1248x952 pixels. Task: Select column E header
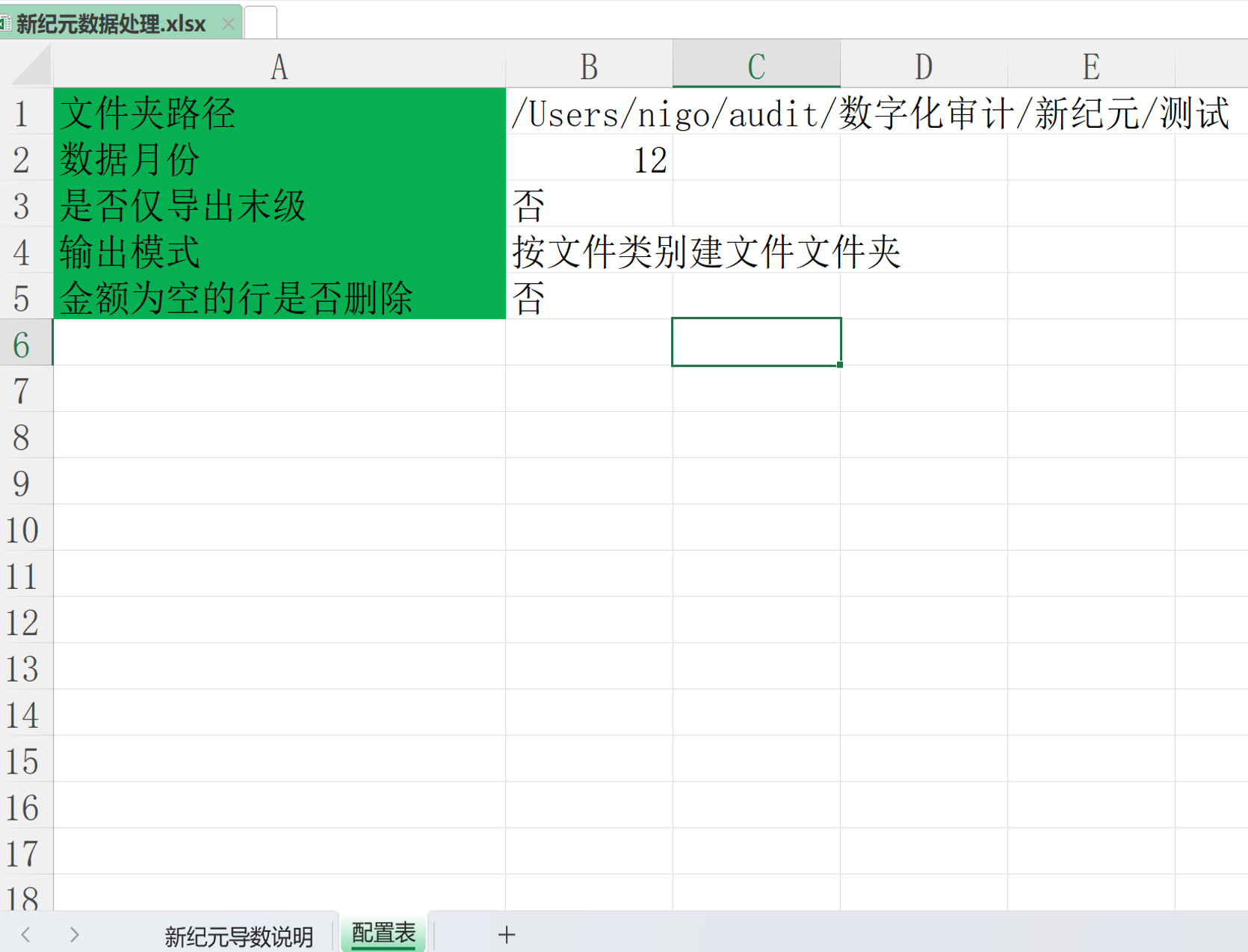tap(1091, 67)
